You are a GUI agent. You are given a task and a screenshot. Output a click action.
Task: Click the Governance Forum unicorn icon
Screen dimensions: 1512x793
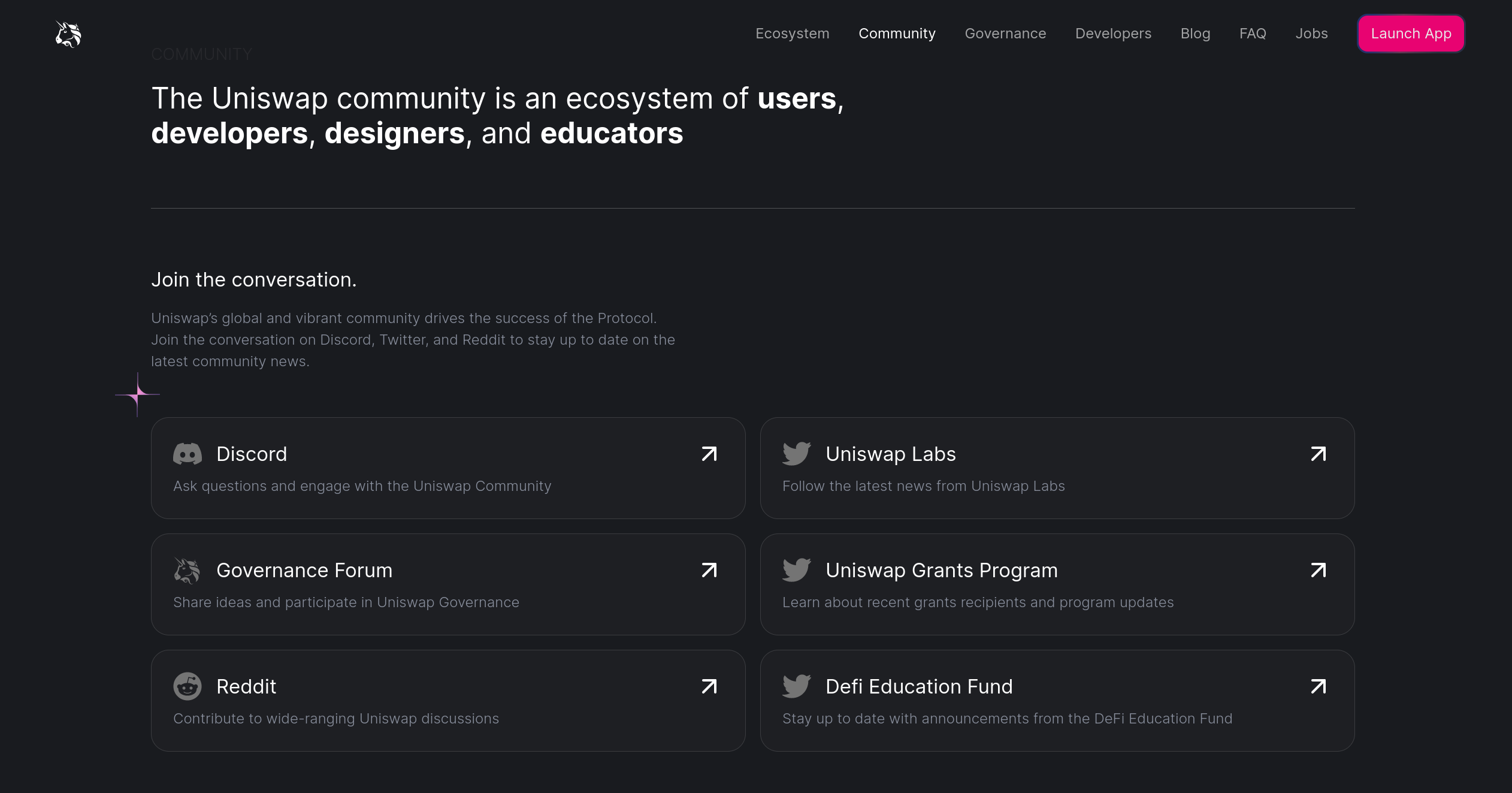pyautogui.click(x=187, y=571)
